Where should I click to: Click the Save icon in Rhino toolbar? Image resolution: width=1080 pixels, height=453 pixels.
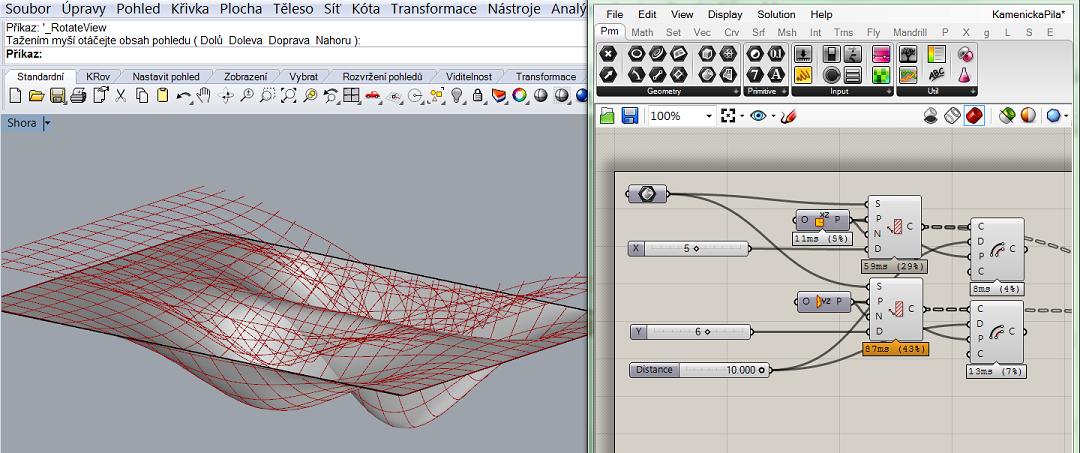pyautogui.click(x=57, y=96)
